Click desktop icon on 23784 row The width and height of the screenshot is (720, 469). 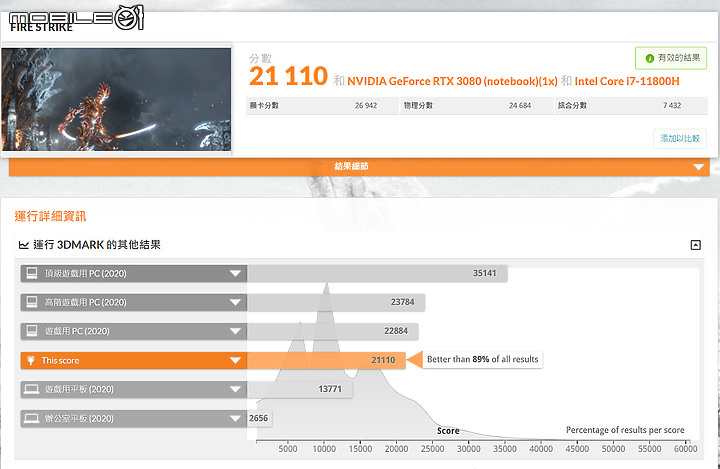click(x=32, y=302)
